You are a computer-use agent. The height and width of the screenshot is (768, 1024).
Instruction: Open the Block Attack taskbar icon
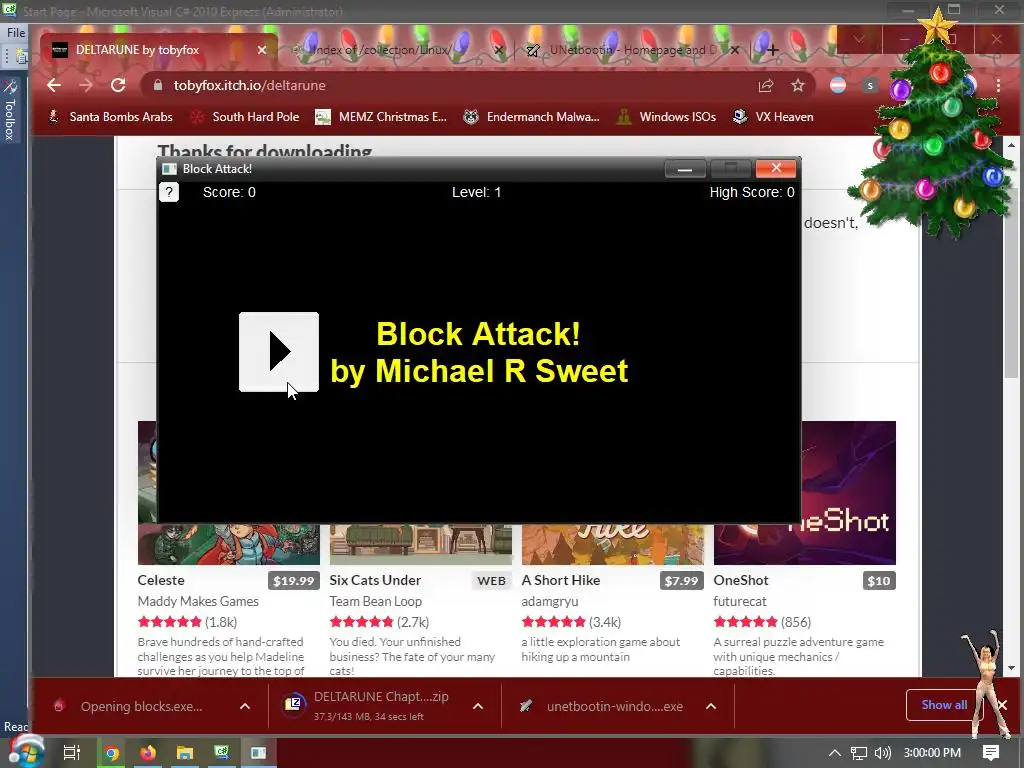tap(259, 752)
